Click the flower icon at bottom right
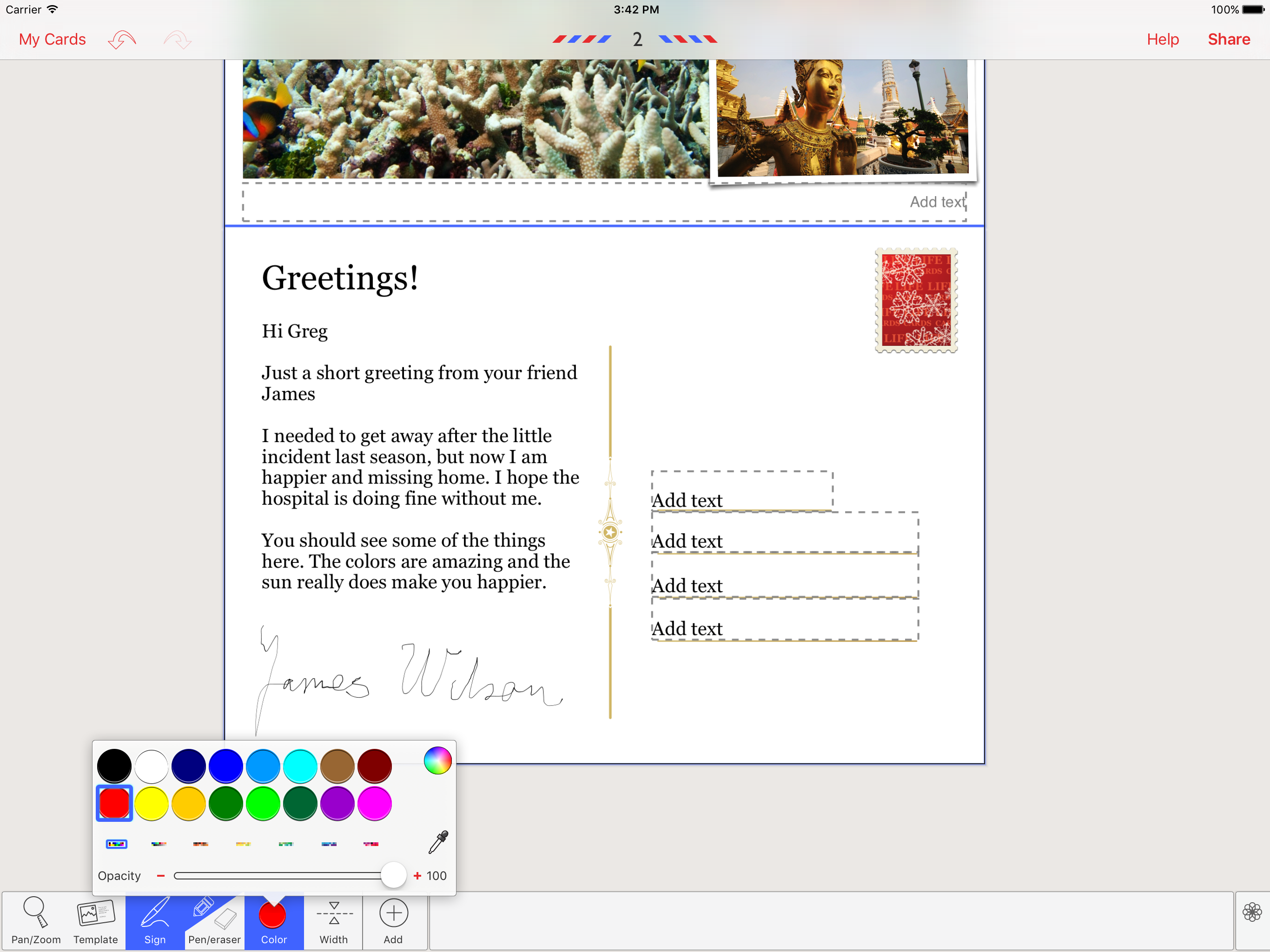The height and width of the screenshot is (952, 1270). 1251,912
